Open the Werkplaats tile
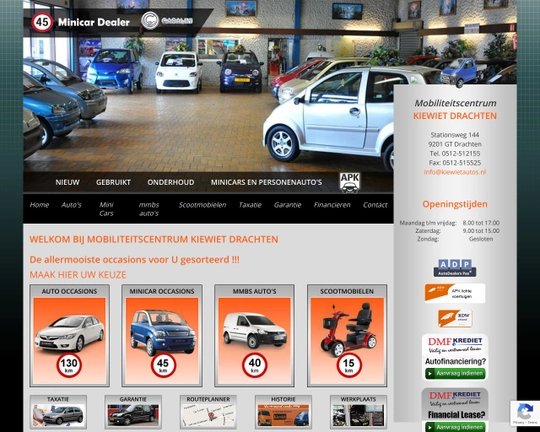Screen dimensions: 540x432 click(358, 412)
